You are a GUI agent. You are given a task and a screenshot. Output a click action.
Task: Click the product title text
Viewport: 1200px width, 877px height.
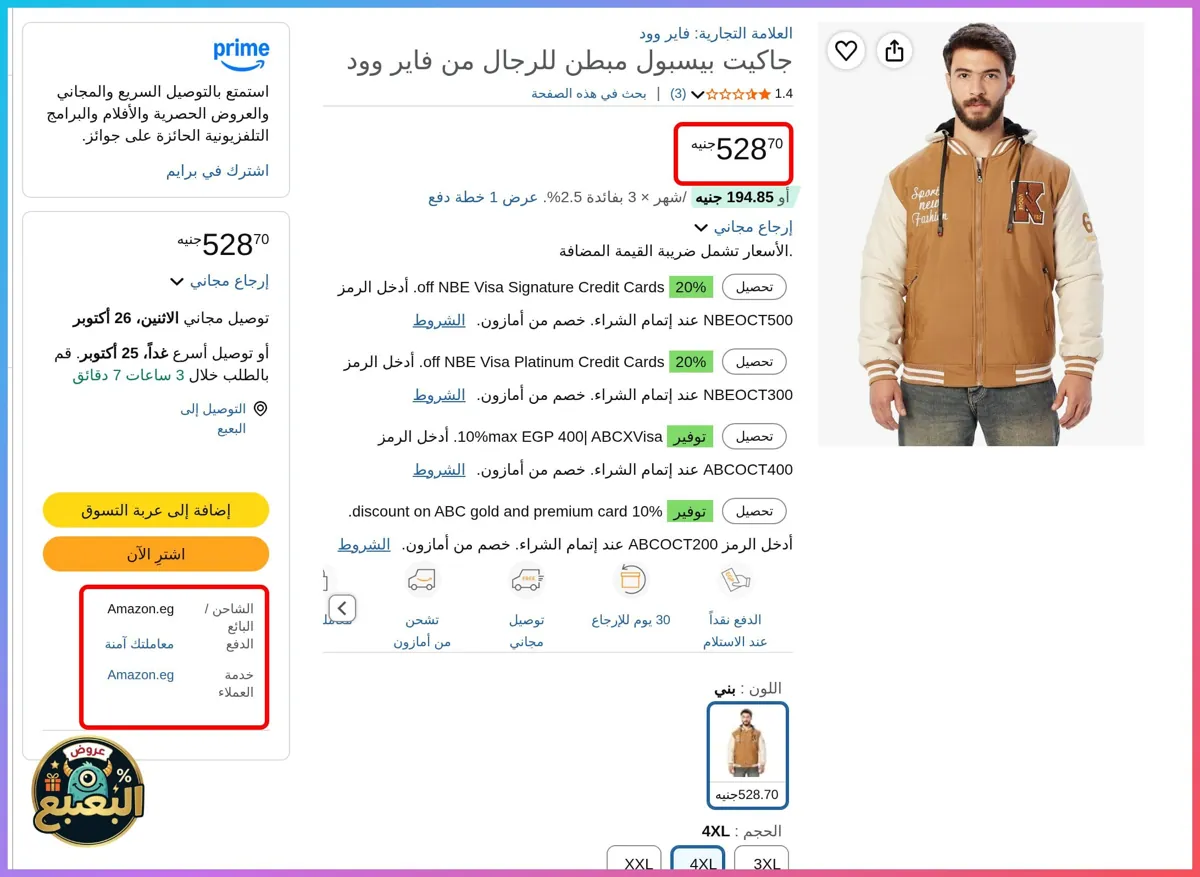click(569, 62)
